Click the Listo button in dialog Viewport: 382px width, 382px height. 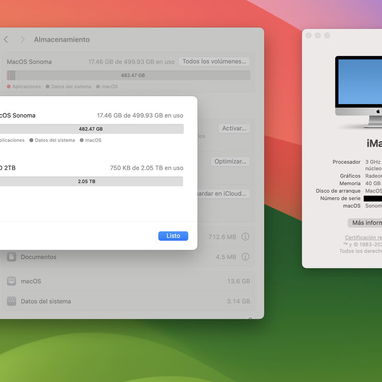173,236
